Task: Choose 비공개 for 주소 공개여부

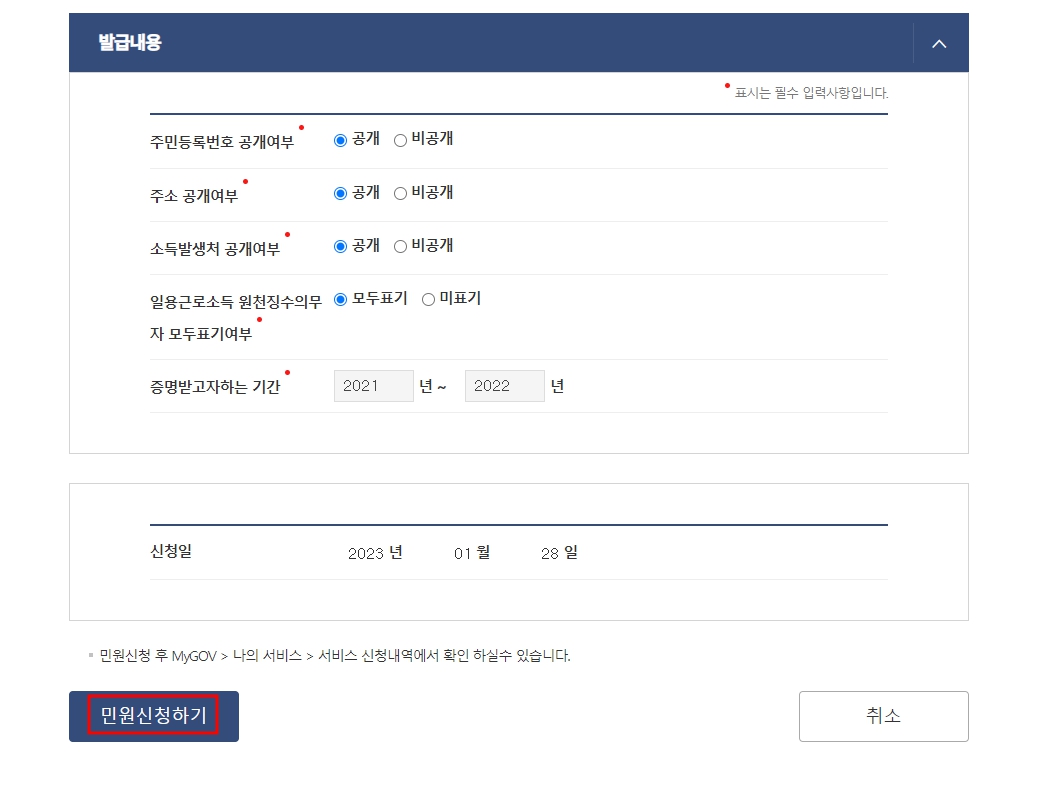Action: pos(400,192)
